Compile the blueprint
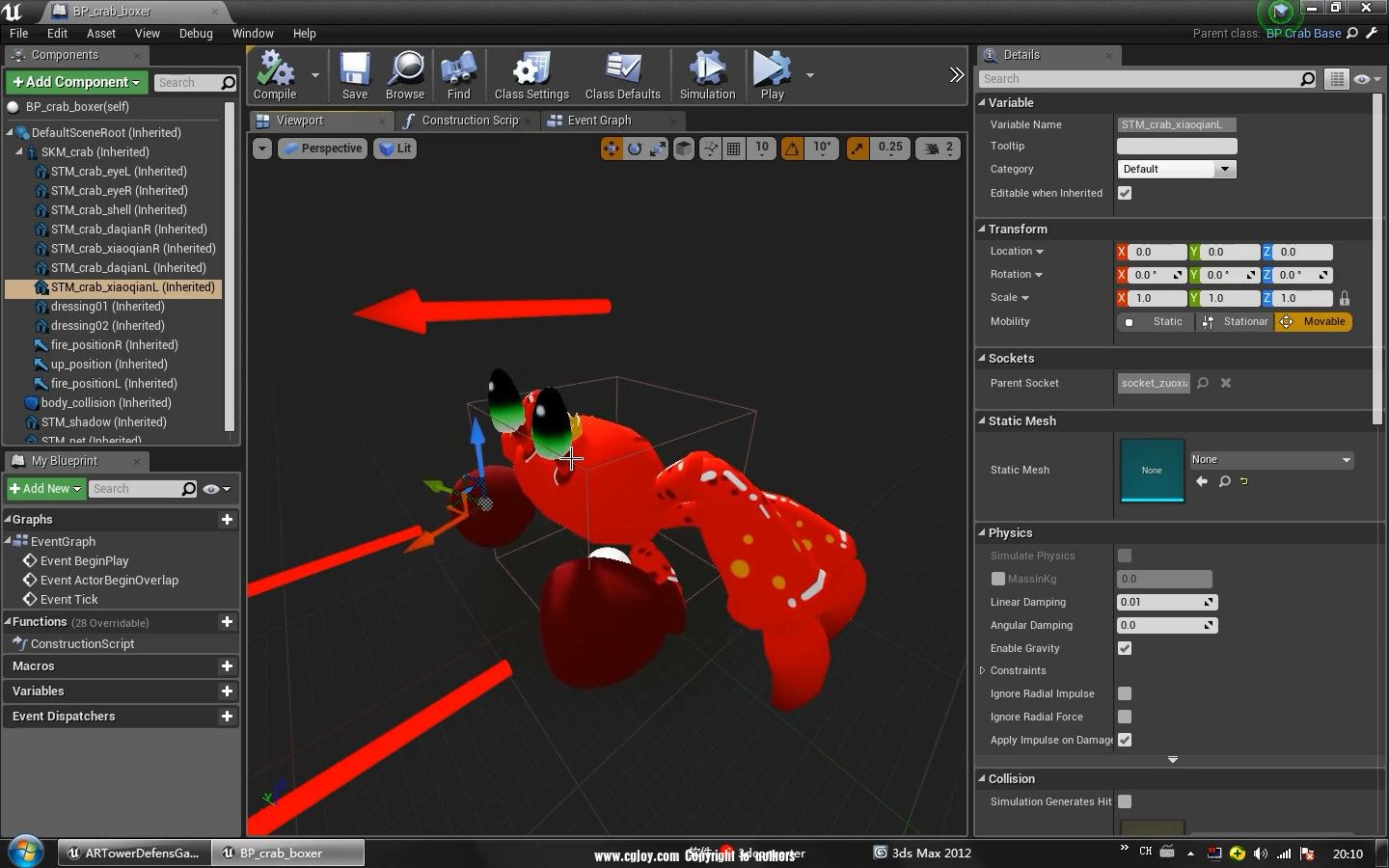The image size is (1389, 868). pos(275,76)
